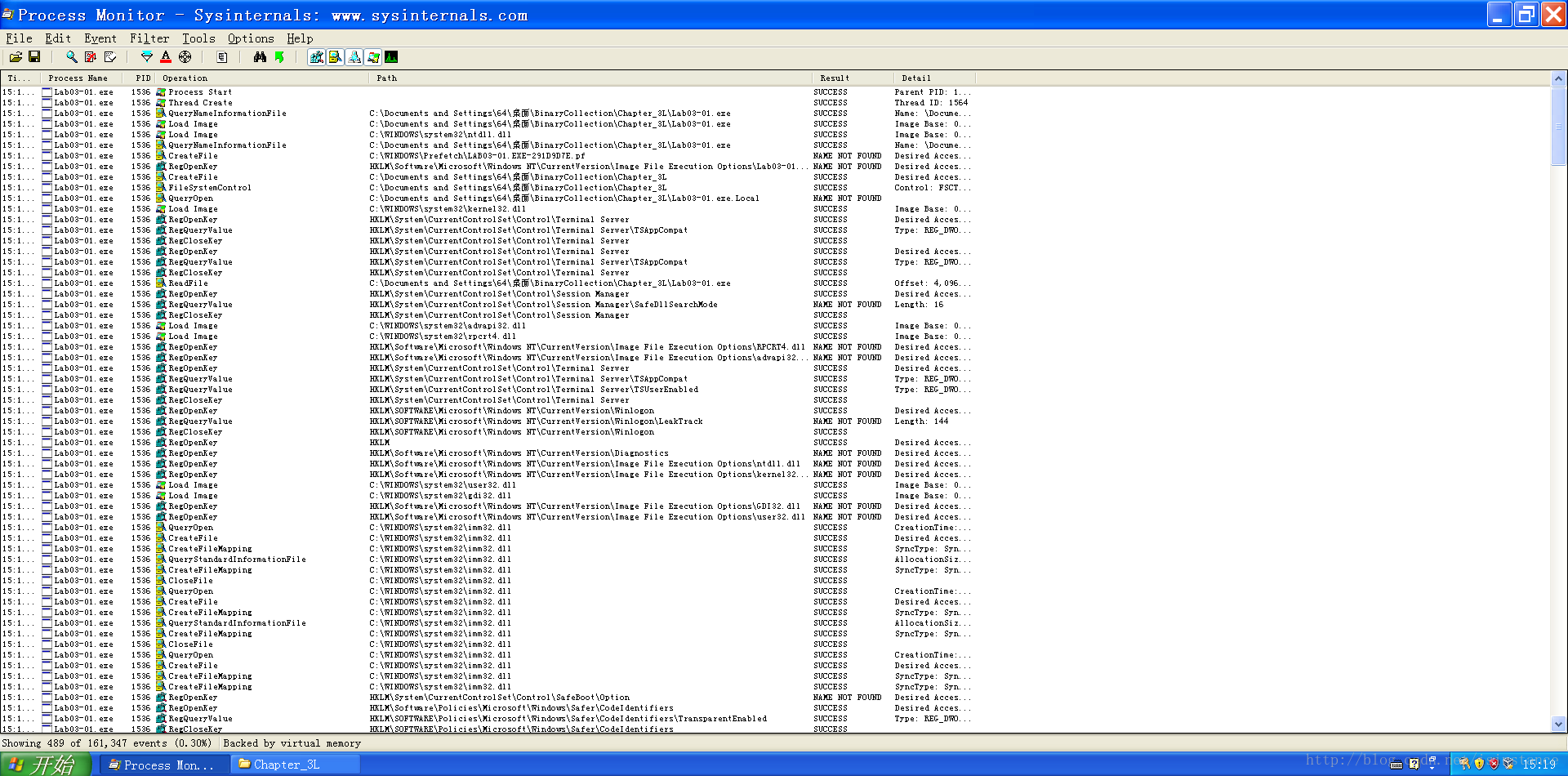Click the scrollbar down arrow
Viewport: 1568px width, 776px height.
click(x=1558, y=724)
